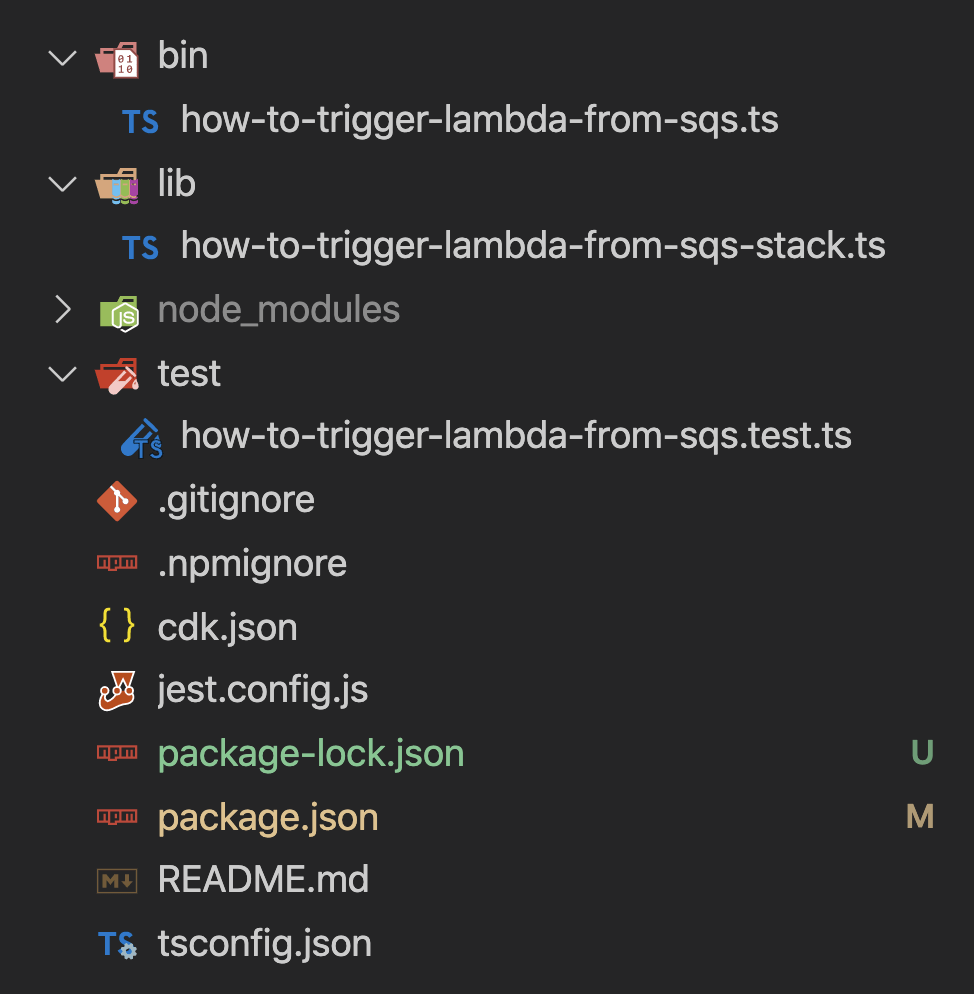The width and height of the screenshot is (974, 994).
Task: Click the Git icon beside .gitignore
Action: 116,499
